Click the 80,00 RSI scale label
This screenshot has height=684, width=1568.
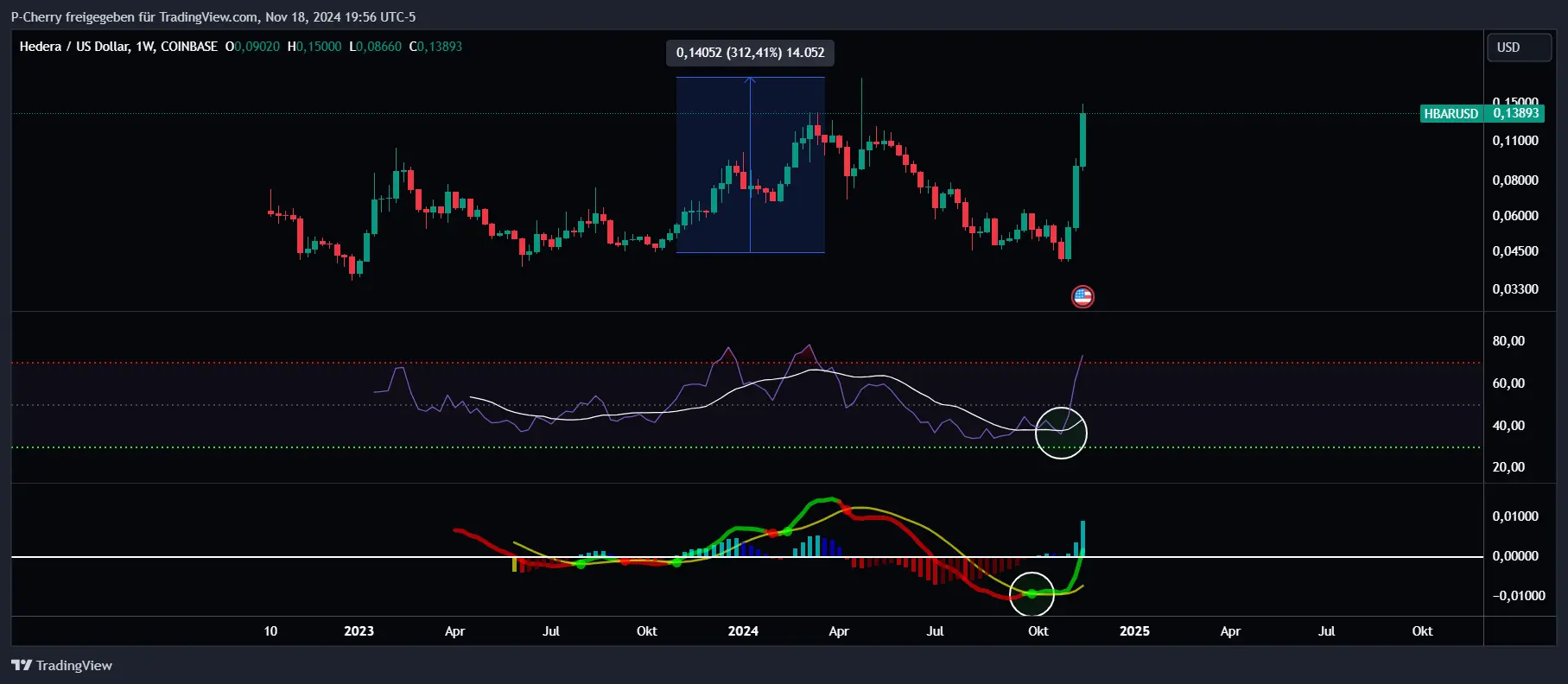point(1508,341)
